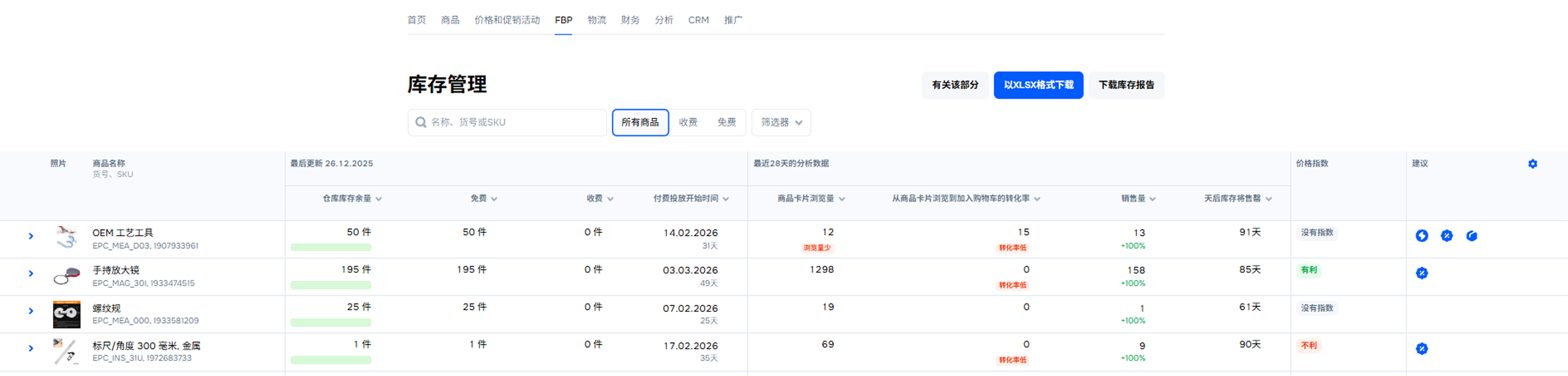Click the percent discount icon for OEM 工艺工具

pos(1446,236)
